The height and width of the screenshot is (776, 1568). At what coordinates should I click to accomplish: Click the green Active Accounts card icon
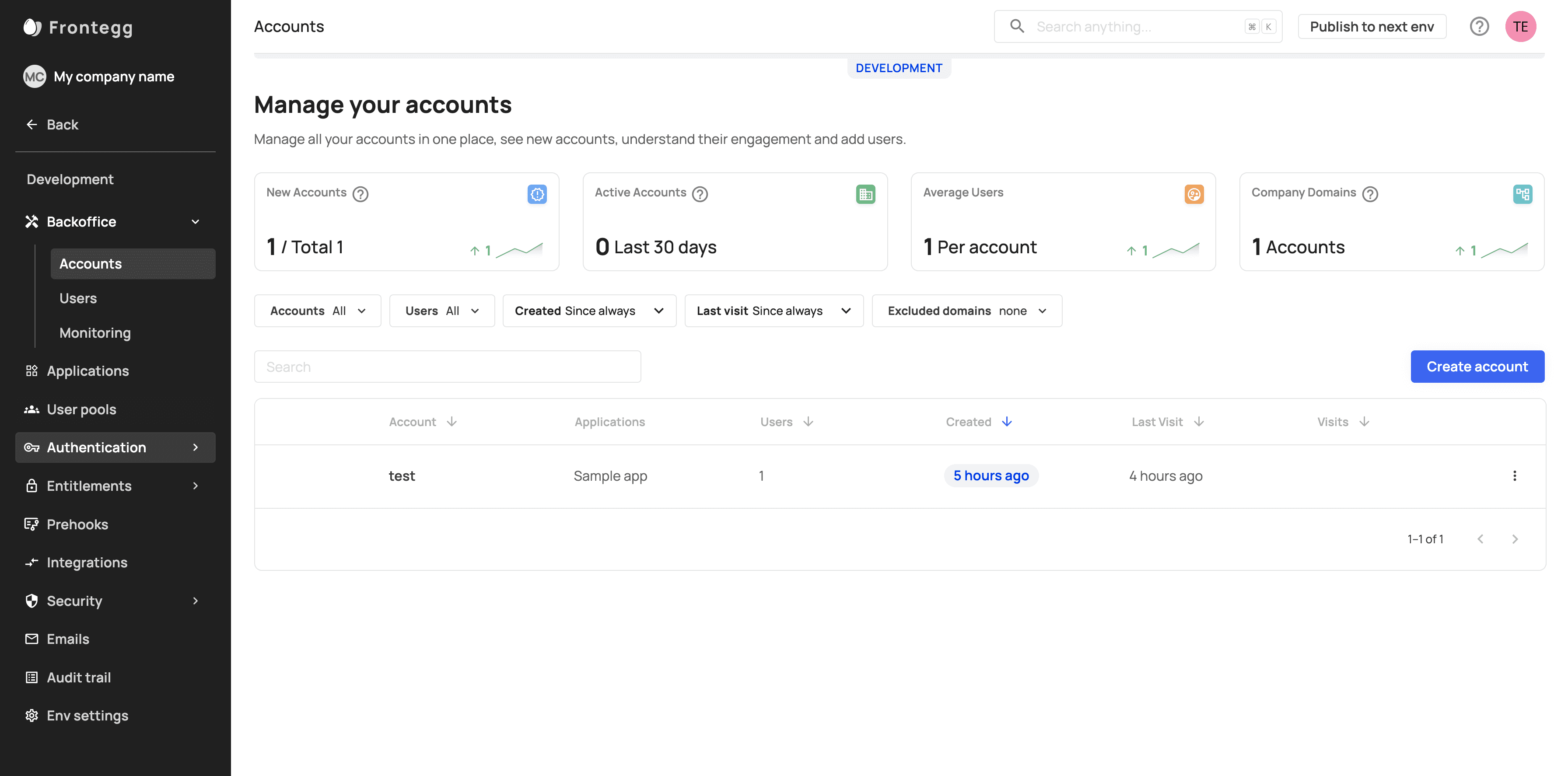click(x=865, y=194)
